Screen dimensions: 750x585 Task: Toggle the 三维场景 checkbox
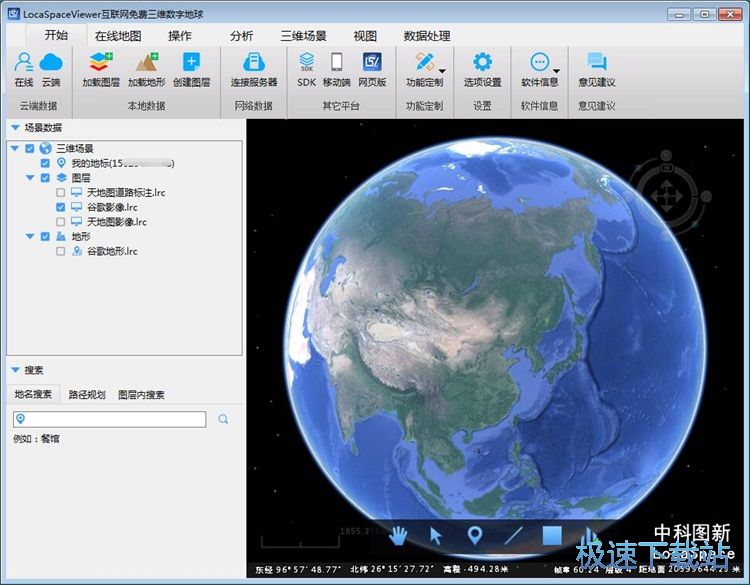(x=30, y=148)
